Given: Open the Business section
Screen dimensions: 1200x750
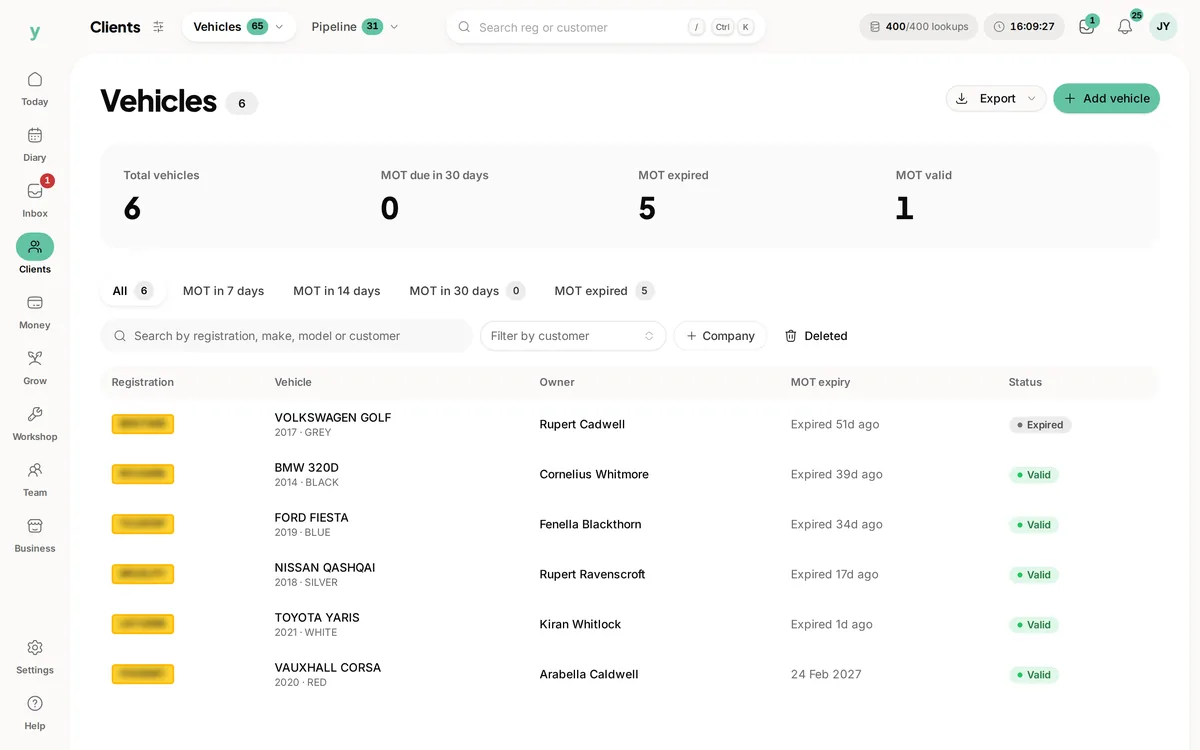Looking at the screenshot, I should click(x=35, y=536).
